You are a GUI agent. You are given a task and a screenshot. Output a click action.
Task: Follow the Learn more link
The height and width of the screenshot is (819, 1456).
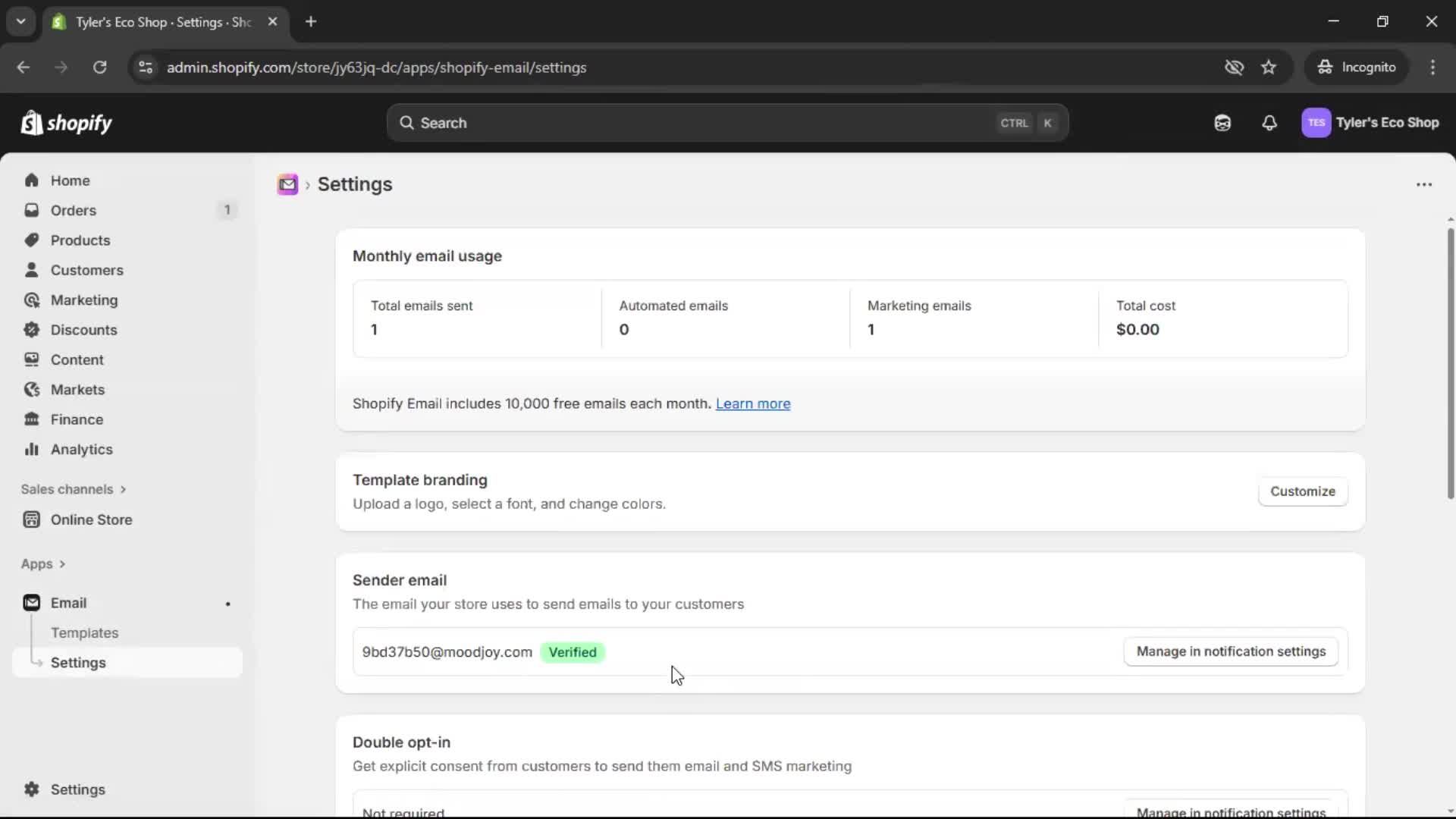coord(752,403)
